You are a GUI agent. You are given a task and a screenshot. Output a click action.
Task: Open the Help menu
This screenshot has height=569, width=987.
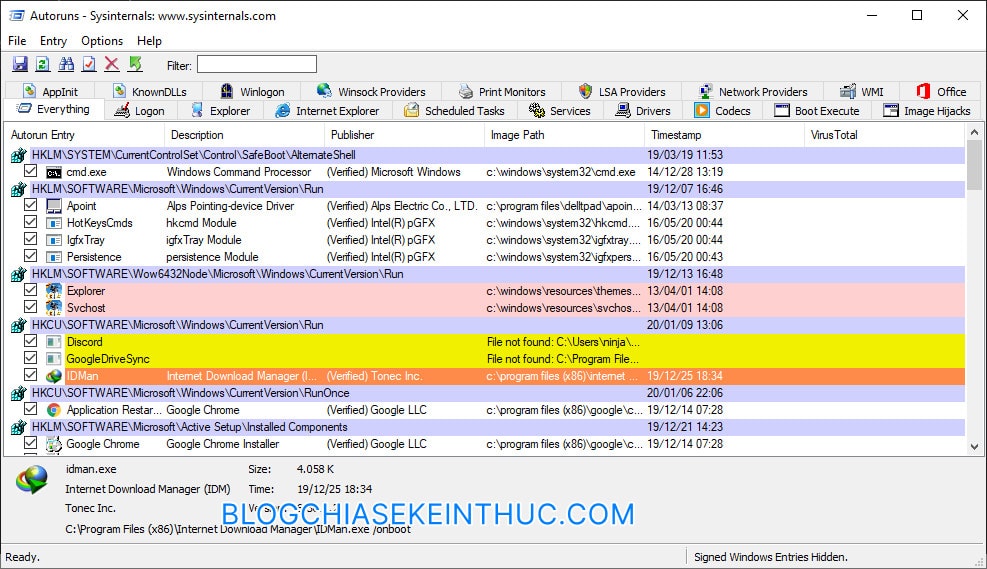click(149, 41)
